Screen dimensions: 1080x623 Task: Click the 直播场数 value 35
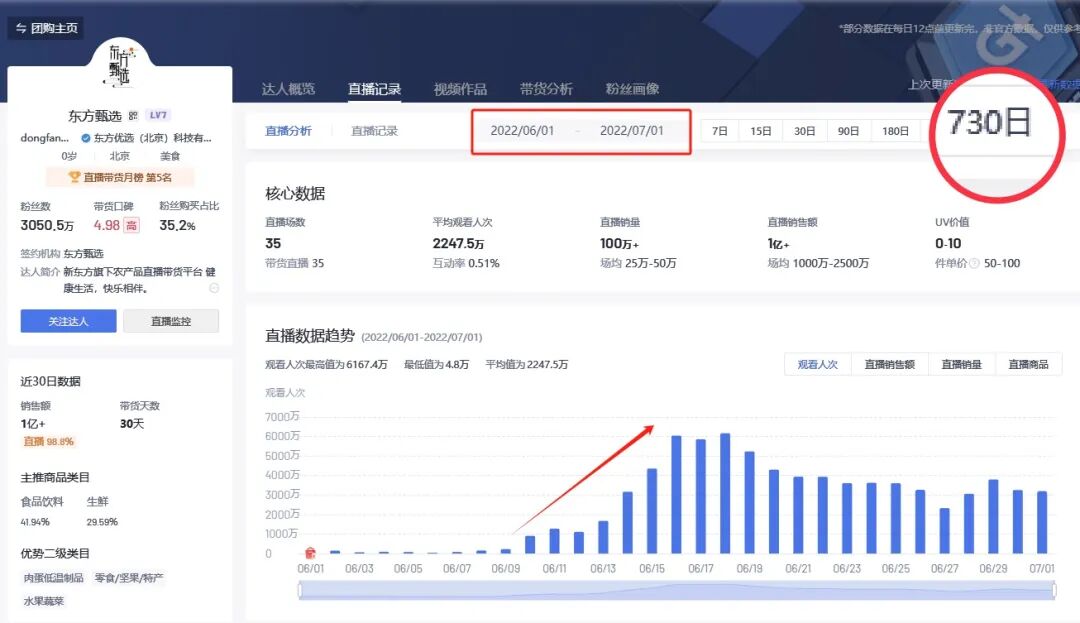pyautogui.click(x=273, y=243)
